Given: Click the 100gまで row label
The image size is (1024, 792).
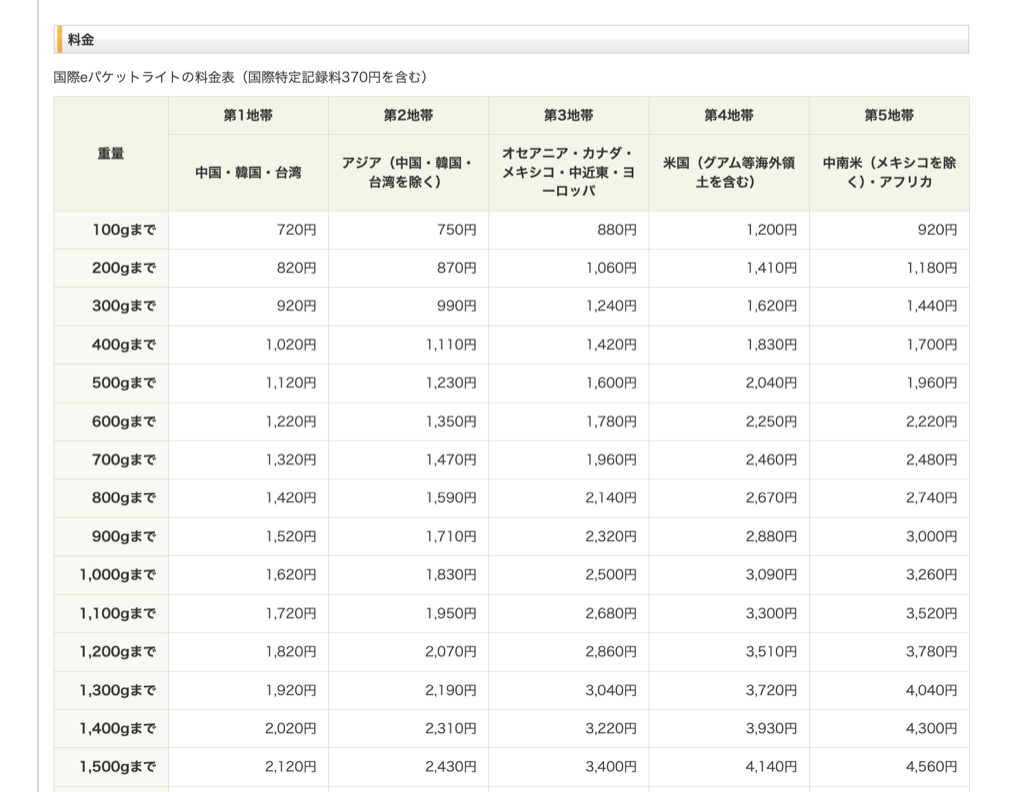Looking at the screenshot, I should 124,230.
